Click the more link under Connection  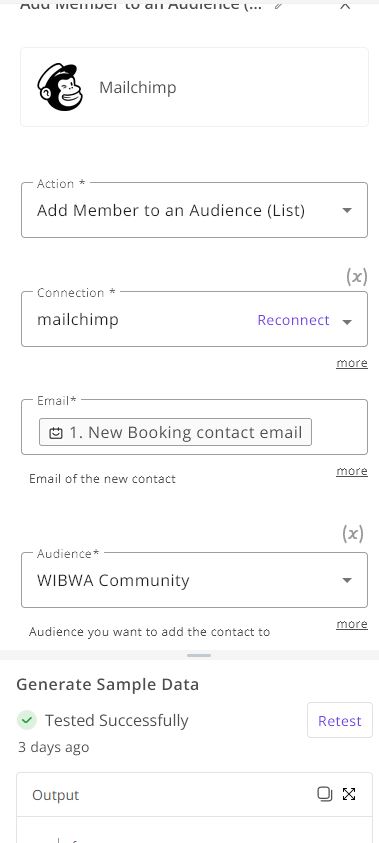352,363
